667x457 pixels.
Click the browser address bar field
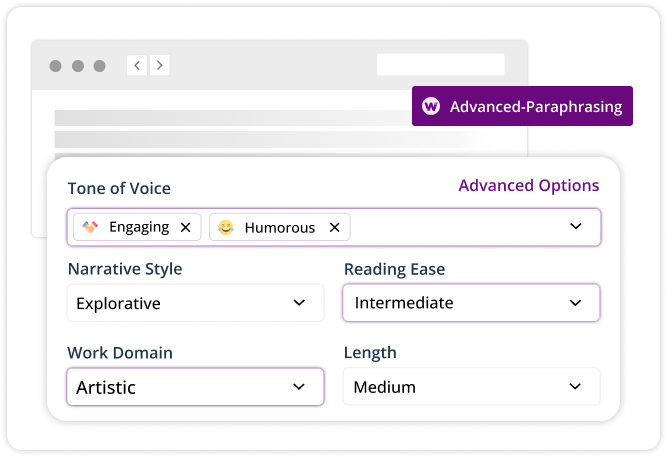click(440, 65)
